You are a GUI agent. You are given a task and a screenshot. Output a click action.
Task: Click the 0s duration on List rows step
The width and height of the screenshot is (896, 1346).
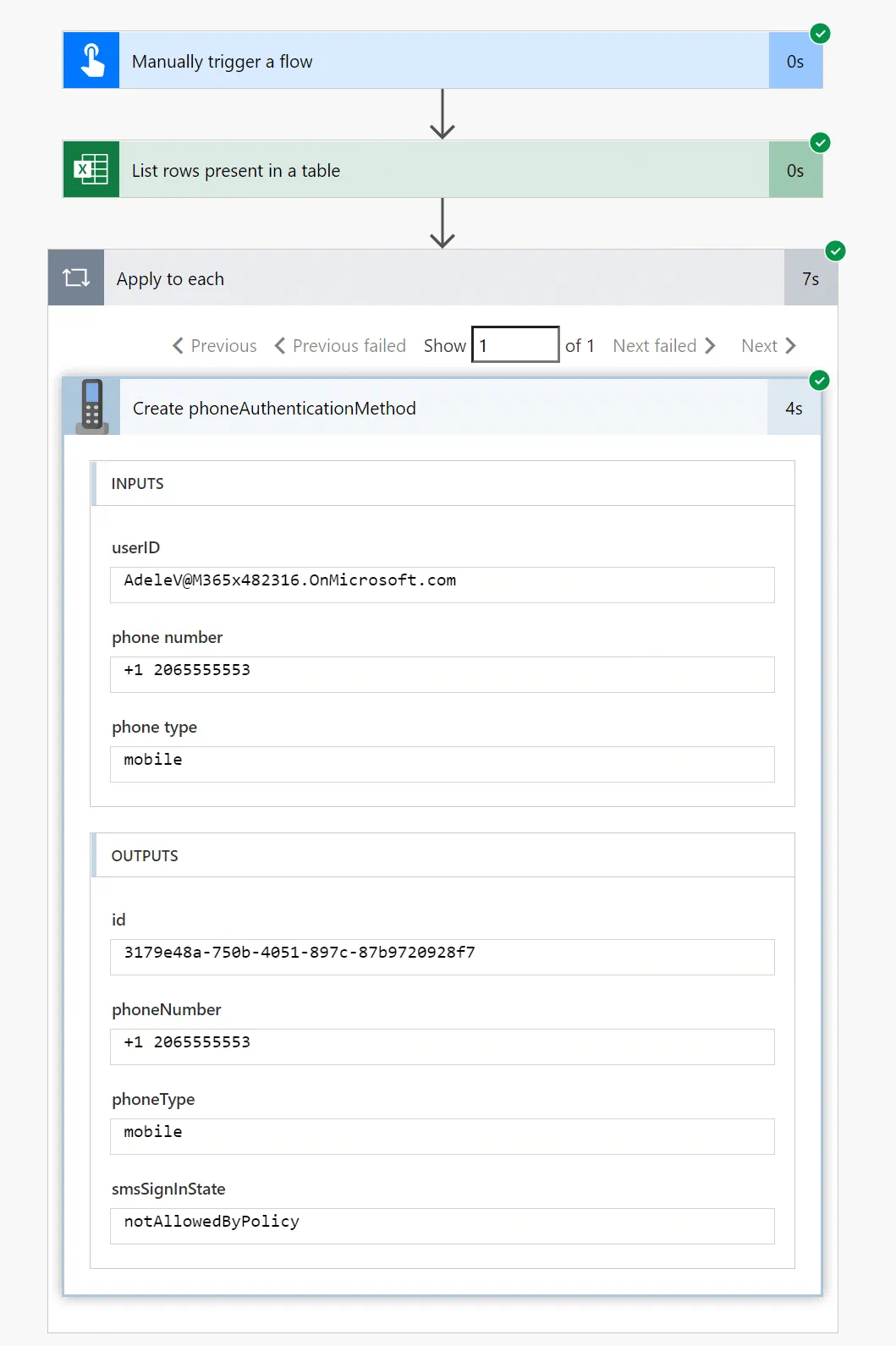795,169
